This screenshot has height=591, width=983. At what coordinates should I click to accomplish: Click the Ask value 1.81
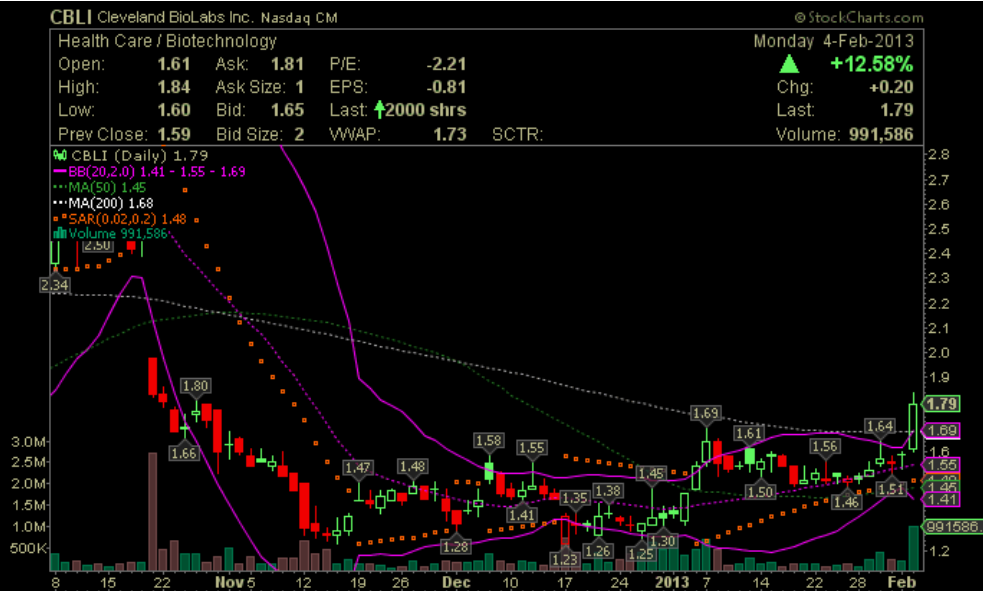[287, 64]
